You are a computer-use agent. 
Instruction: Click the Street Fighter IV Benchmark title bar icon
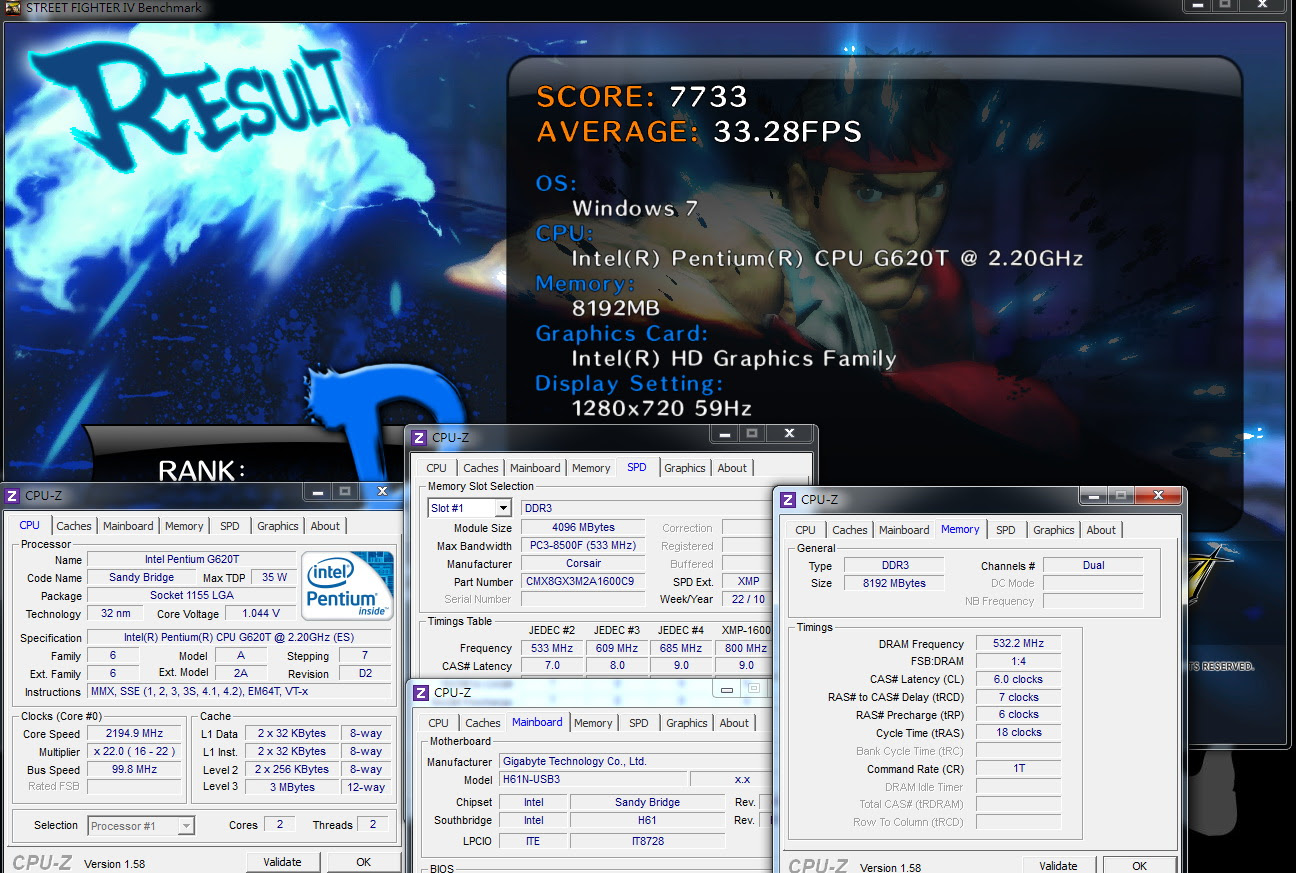point(13,8)
